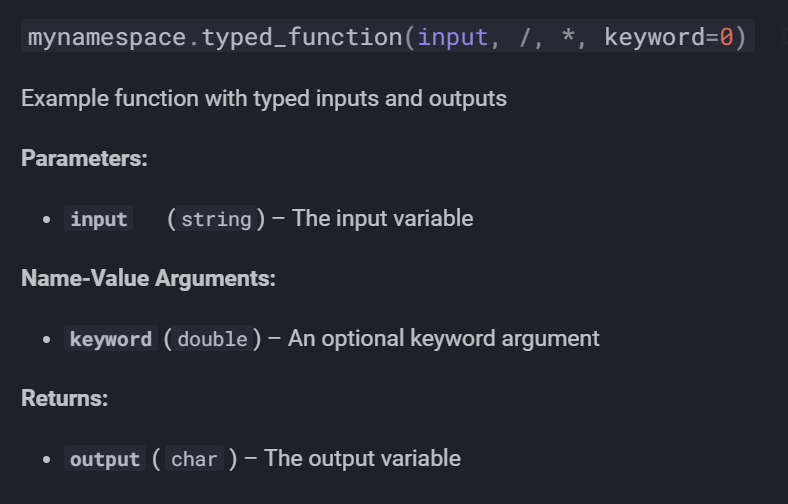Click the red default value 0
The image size is (788, 504).
pos(726,37)
